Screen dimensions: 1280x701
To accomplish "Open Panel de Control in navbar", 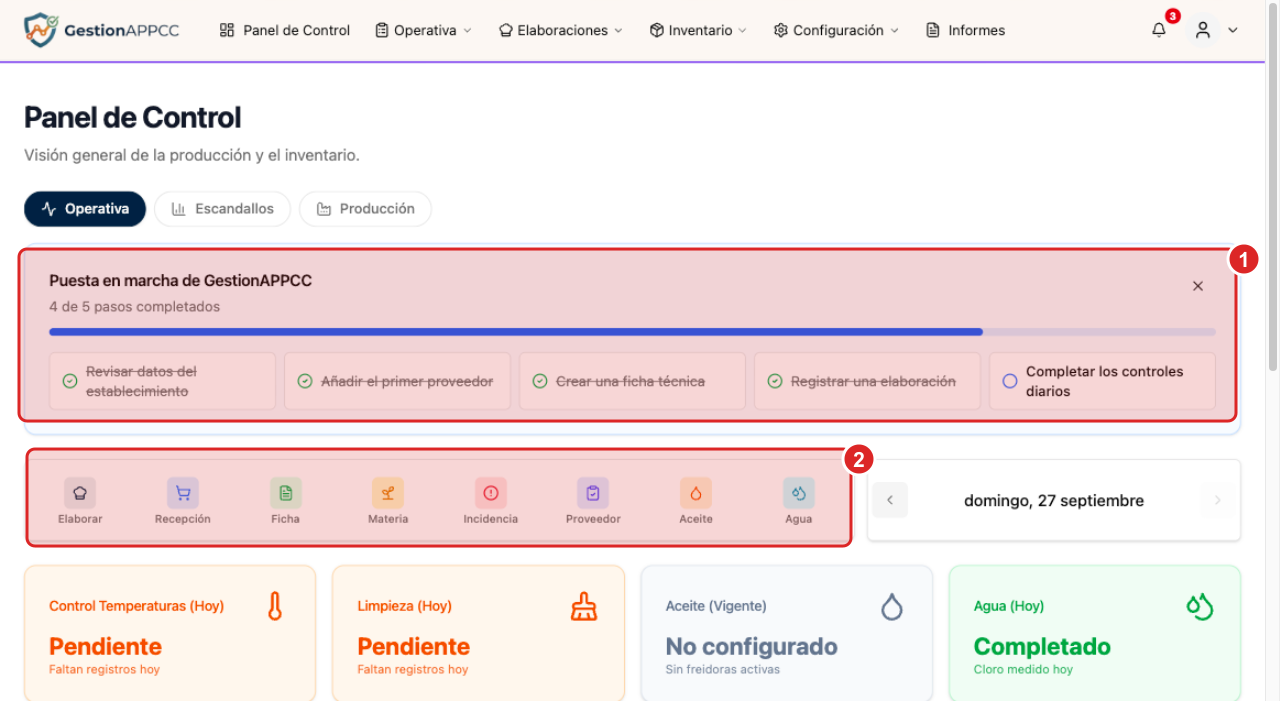I will pyautogui.click(x=285, y=30).
